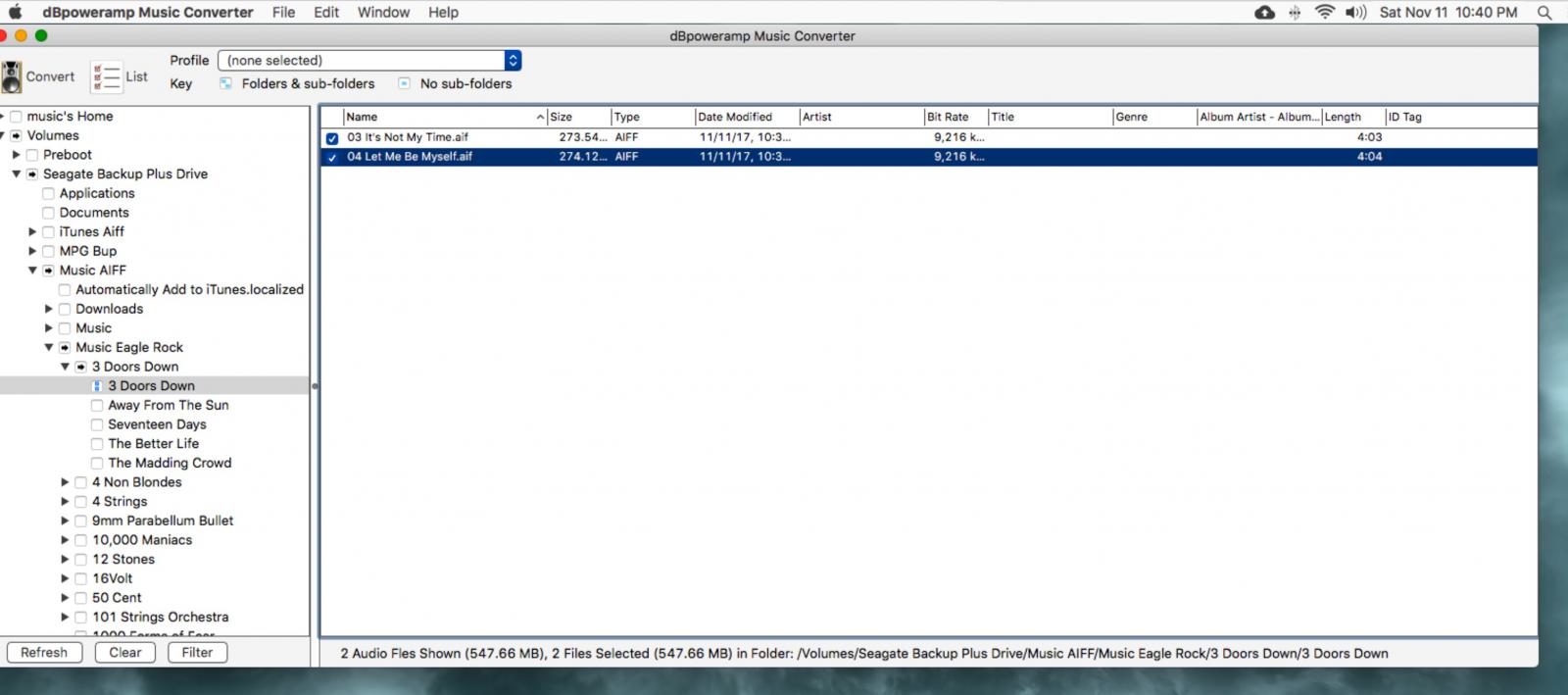Click the cloud upload menu bar icon
This screenshot has width=1568, height=695.
coord(1265,13)
